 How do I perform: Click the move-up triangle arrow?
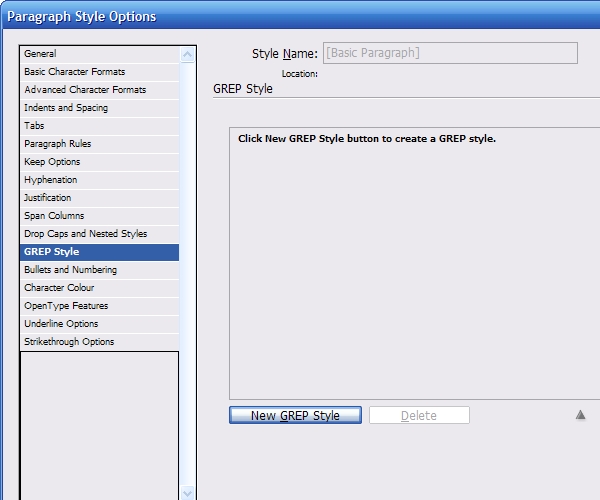pyautogui.click(x=580, y=415)
